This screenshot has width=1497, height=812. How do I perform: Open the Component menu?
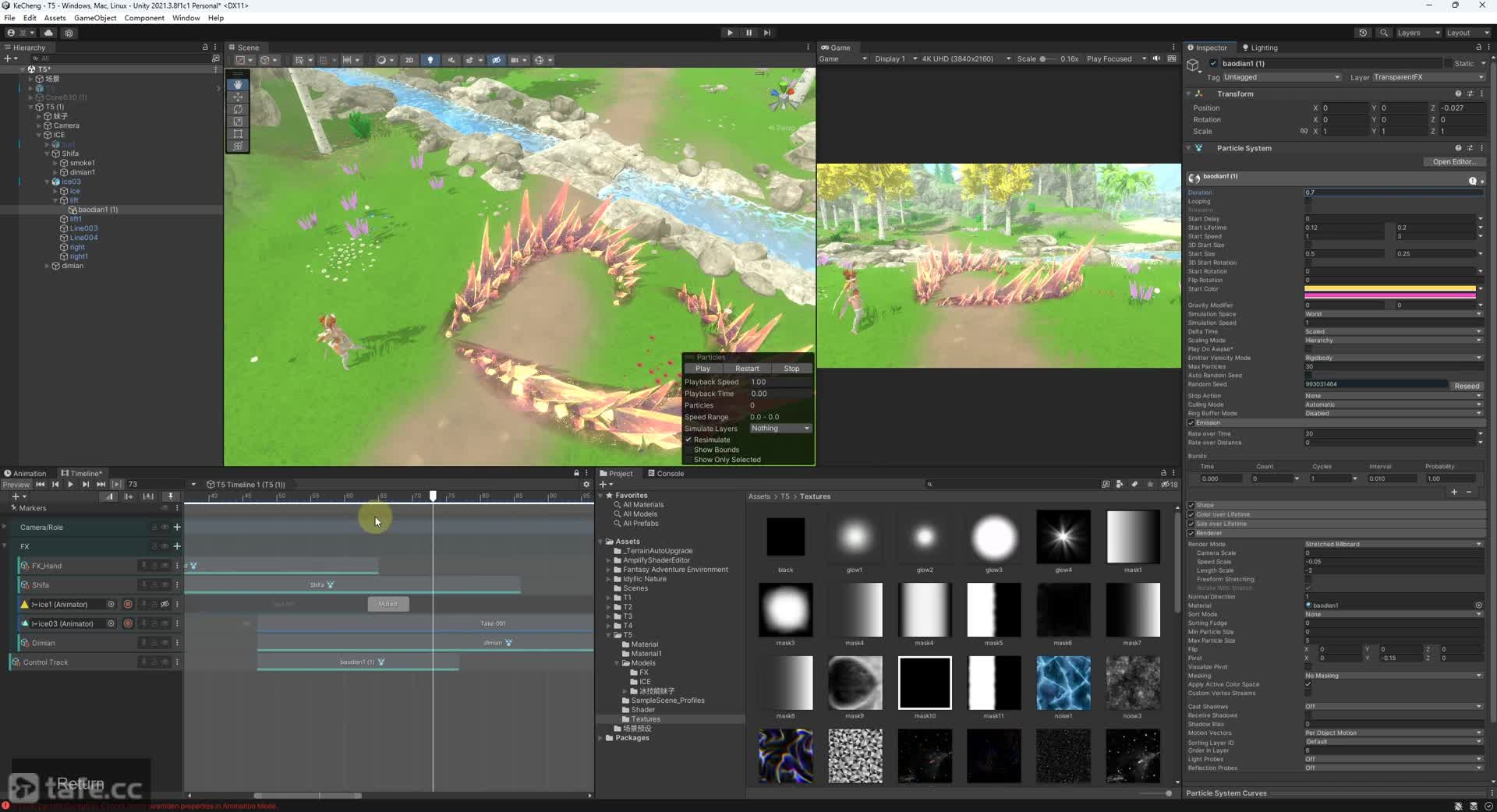[144, 18]
